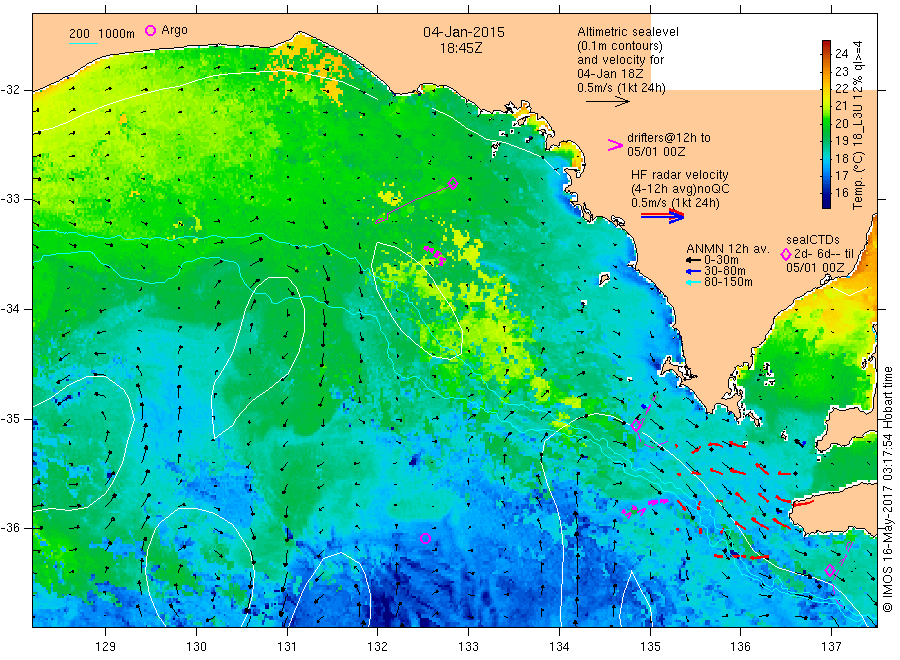Click the magenta drifters arrowhead legend symbol
Image resolution: width=900 pixels, height=660 pixels.
(x=615, y=145)
